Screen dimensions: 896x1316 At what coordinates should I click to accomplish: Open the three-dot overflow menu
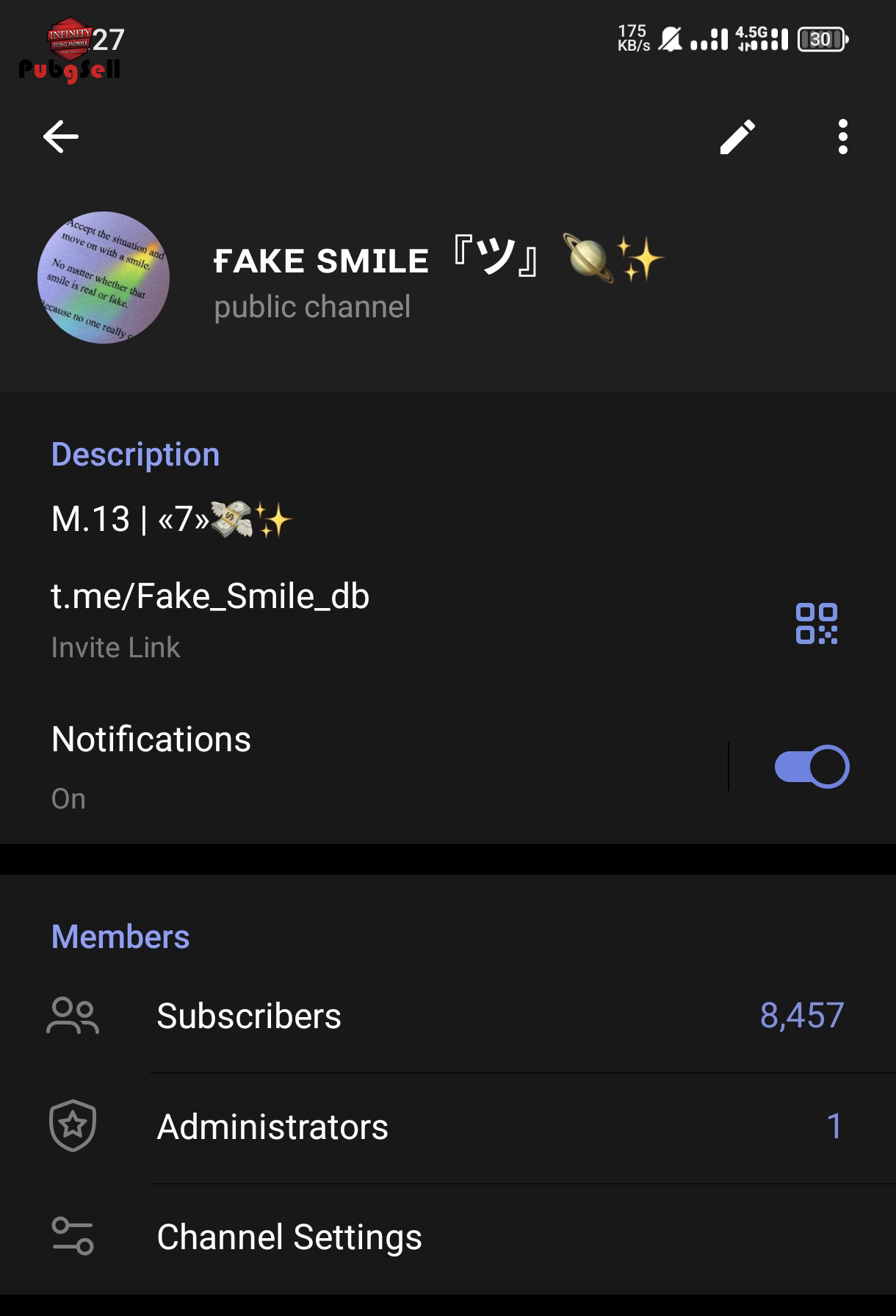(842, 137)
